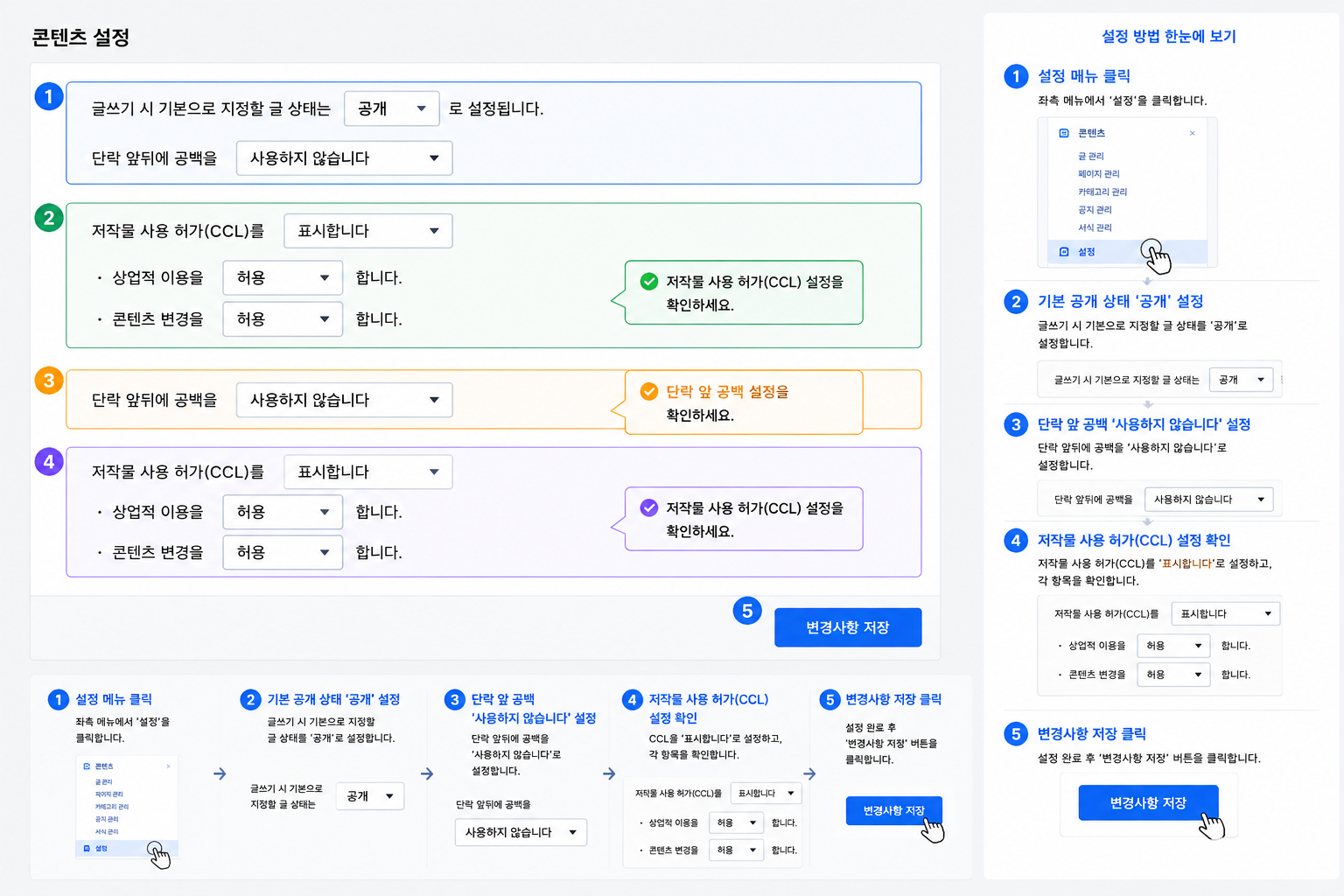Viewport: 1344px width, 896px height.
Task: Open the 공개 post-status dropdown in the blue section
Action: pyautogui.click(x=391, y=108)
